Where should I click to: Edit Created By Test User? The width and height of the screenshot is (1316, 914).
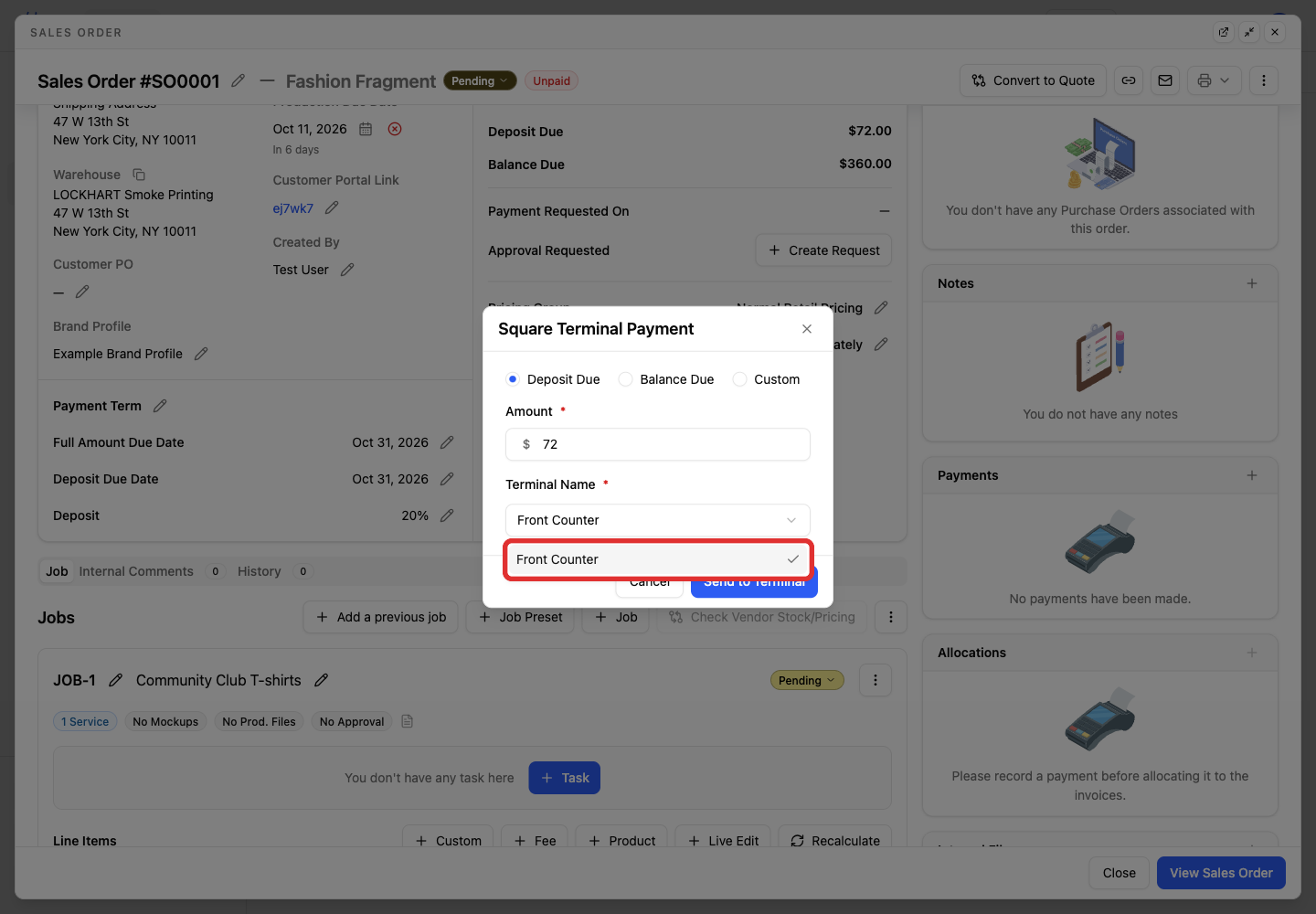tap(347, 270)
